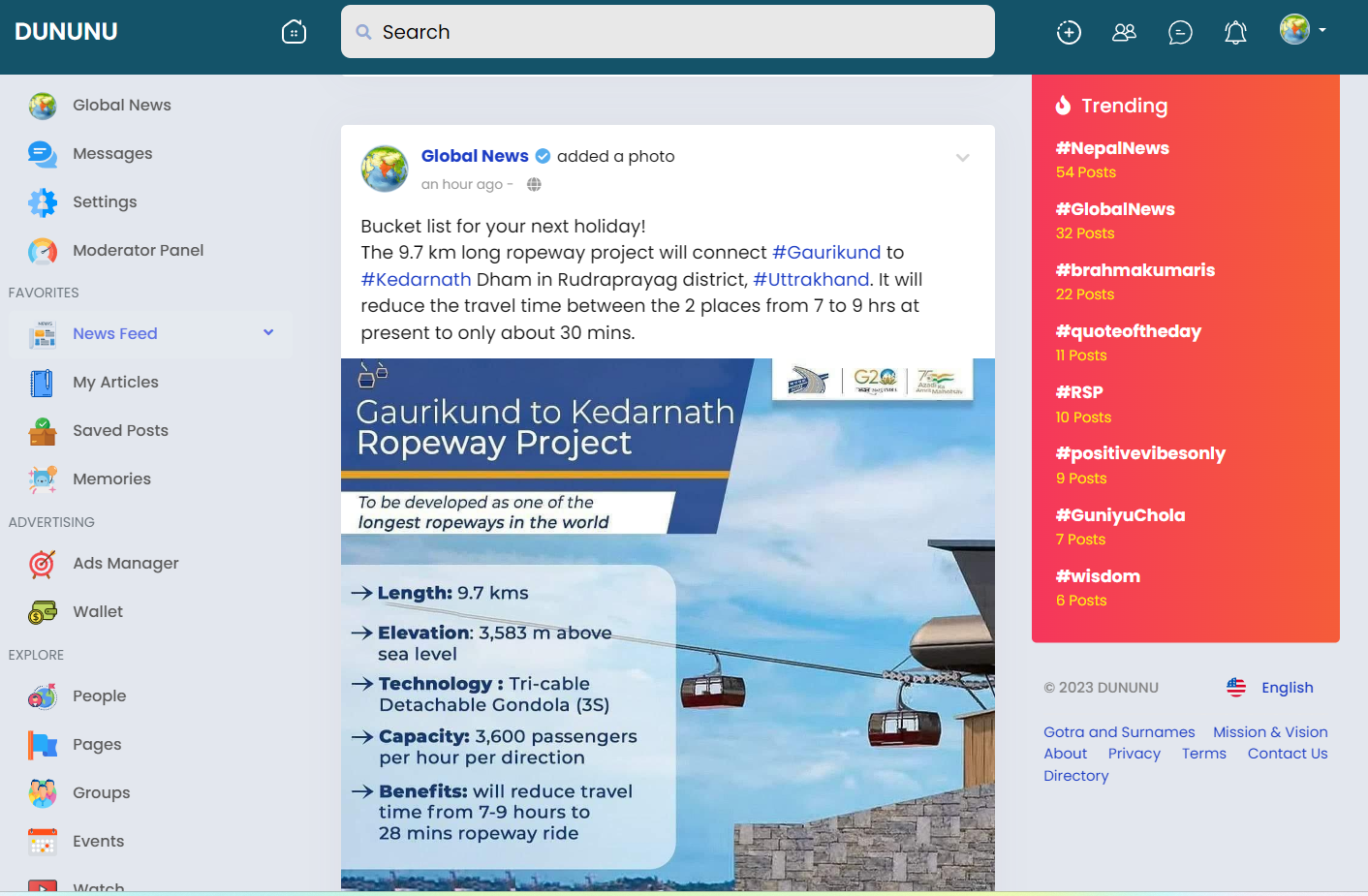The image size is (1368, 896).
Task: Click the Ads Manager target icon
Action: pos(43,564)
